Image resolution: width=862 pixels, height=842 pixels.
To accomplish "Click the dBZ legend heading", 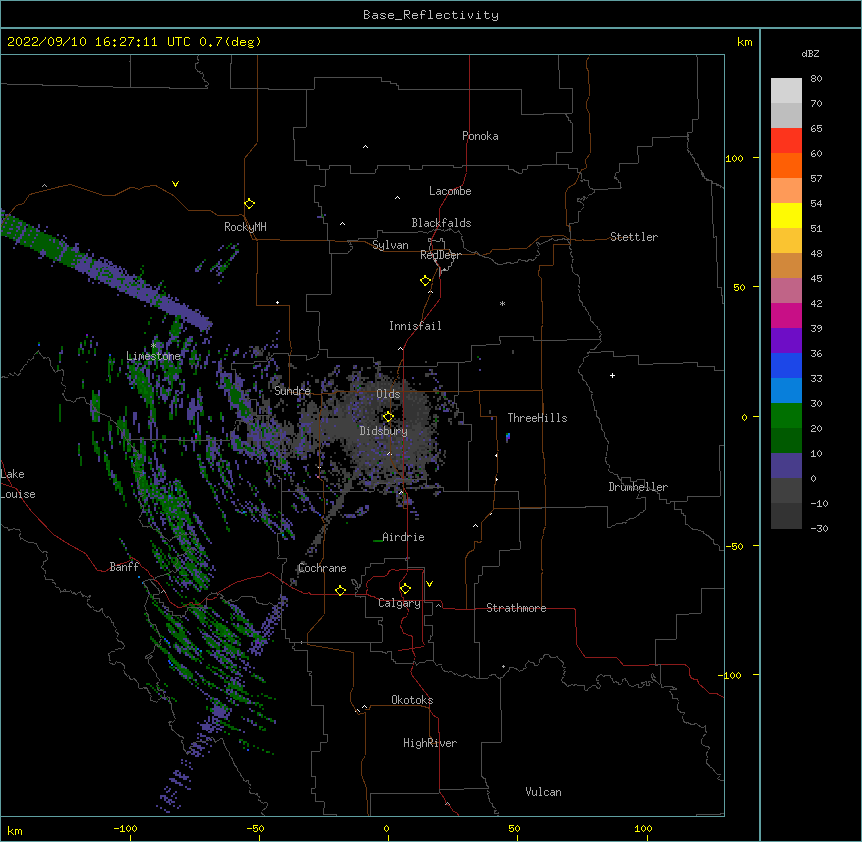I will tap(810, 54).
